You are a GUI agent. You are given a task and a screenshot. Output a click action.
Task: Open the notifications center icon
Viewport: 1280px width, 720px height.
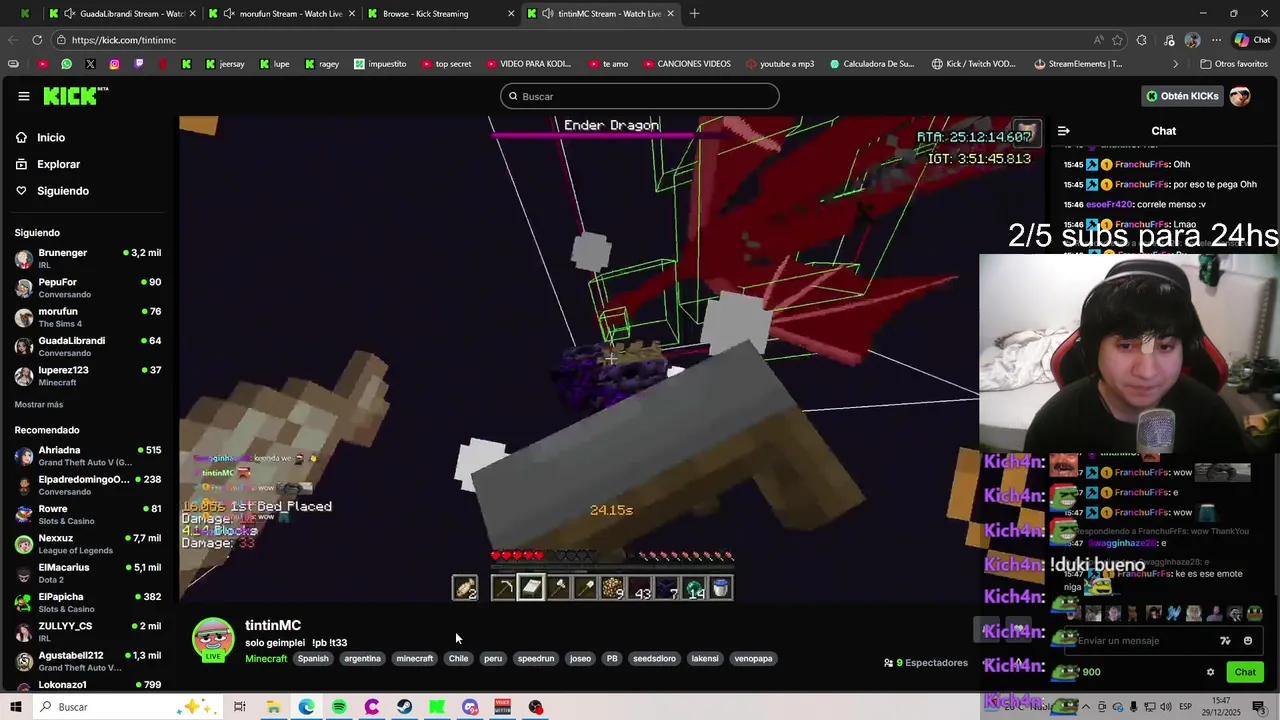coord(1259,707)
